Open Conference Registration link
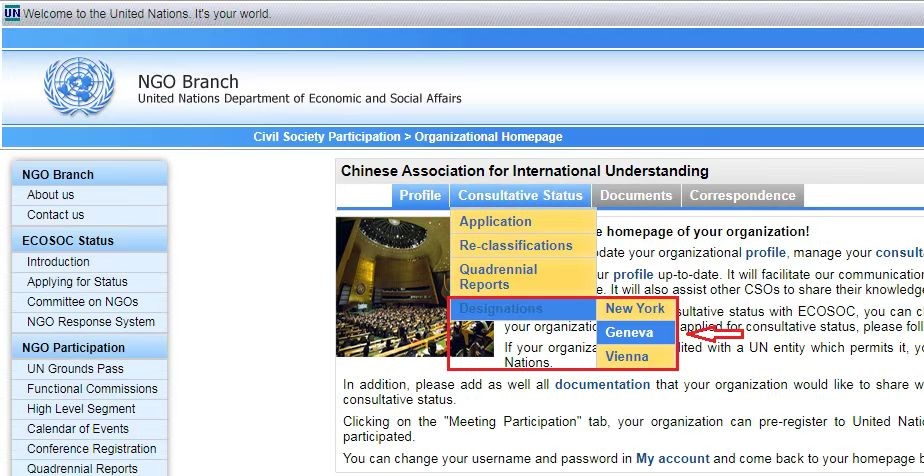This screenshot has height=476, width=924. tap(91, 449)
